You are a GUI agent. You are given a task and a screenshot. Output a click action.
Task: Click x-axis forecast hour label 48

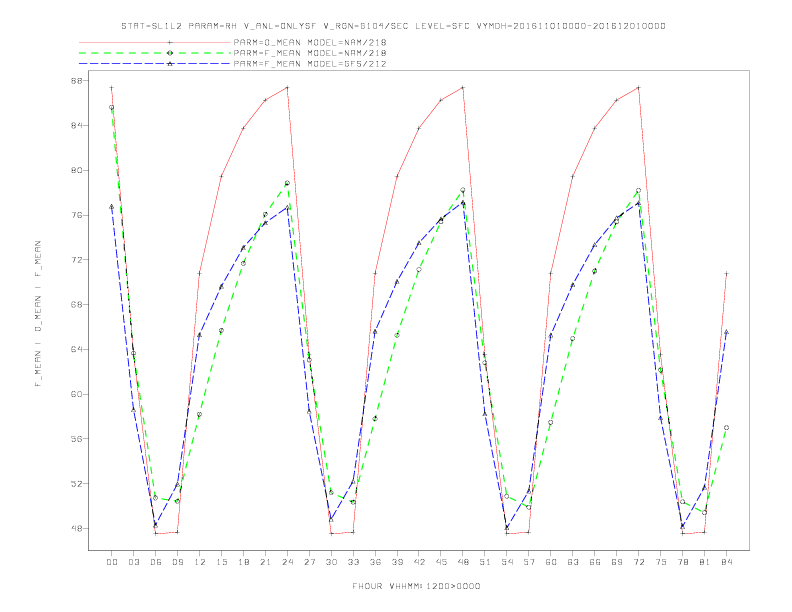tap(463, 562)
